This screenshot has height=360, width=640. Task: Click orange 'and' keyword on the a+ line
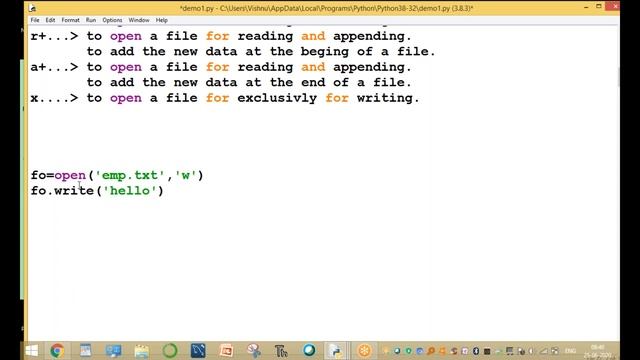(x=313, y=67)
